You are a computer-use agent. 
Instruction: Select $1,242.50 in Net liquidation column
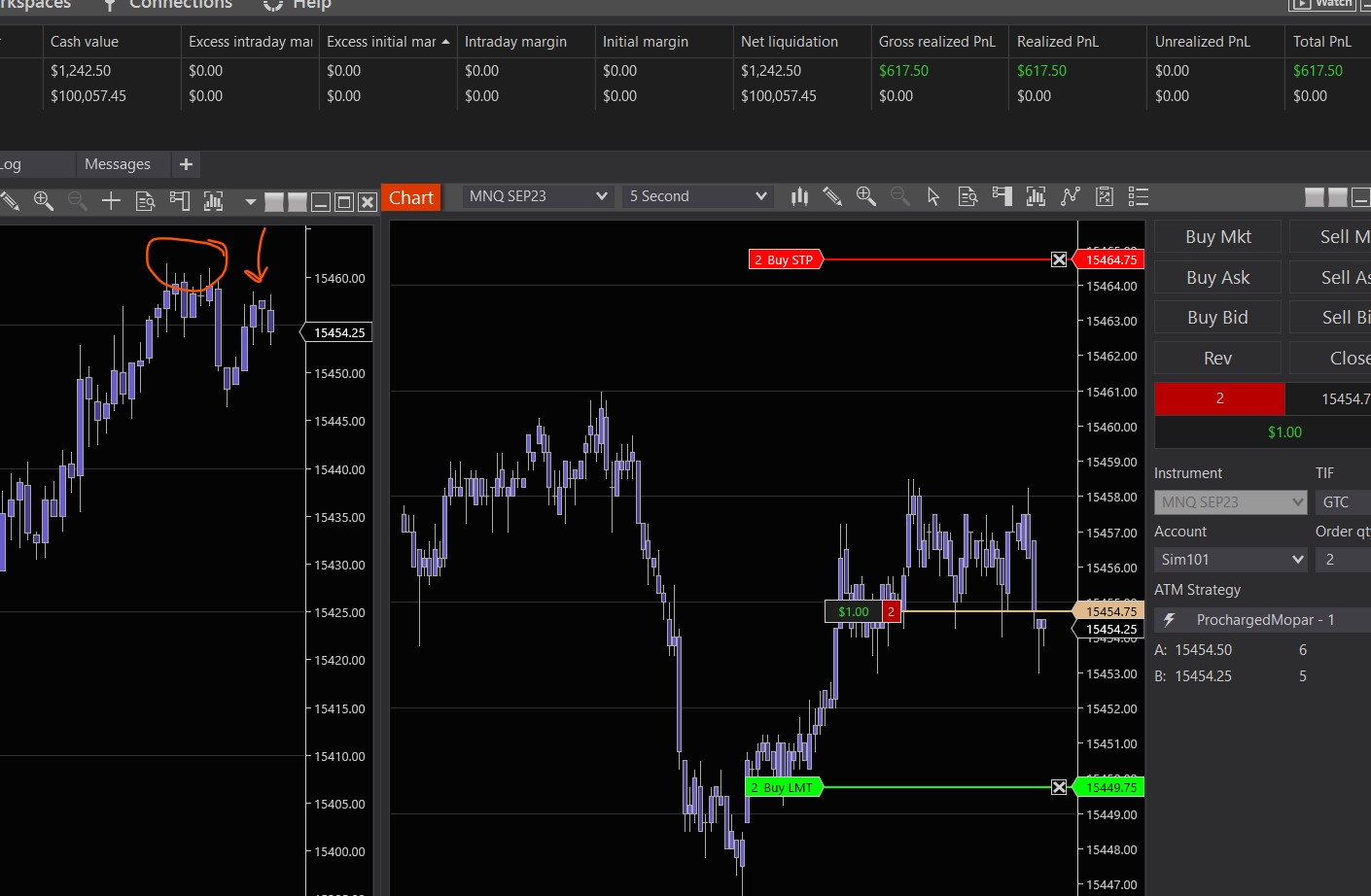(x=771, y=71)
